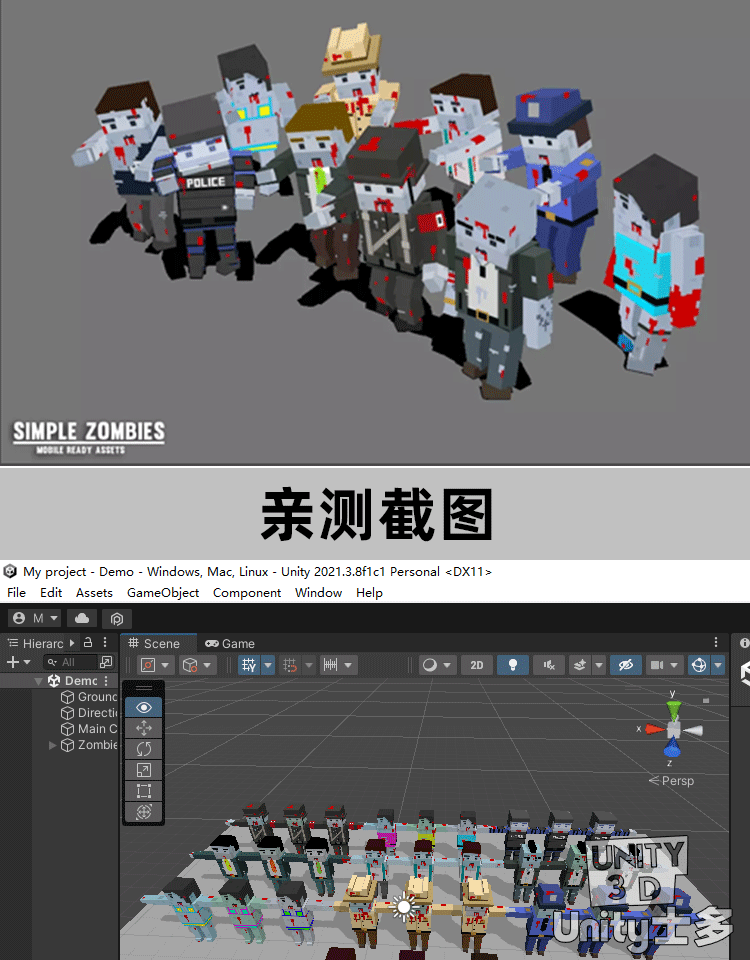The width and height of the screenshot is (750, 960).
Task: Select the Move tool
Action: (x=144, y=728)
